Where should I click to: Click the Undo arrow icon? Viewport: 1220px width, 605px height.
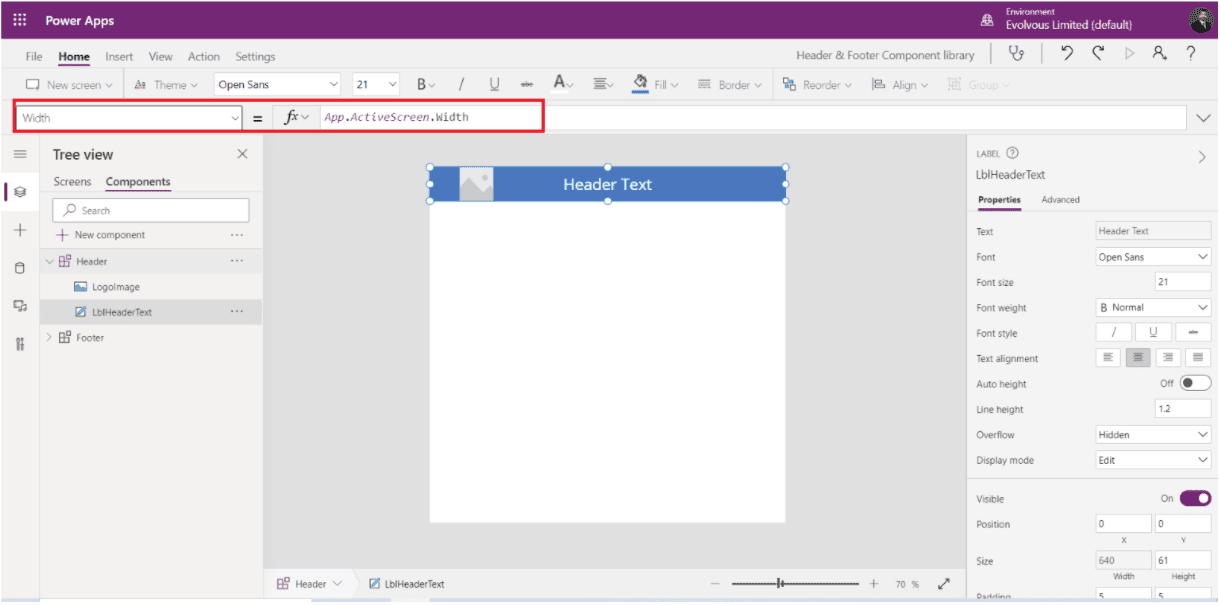[x=1067, y=55]
